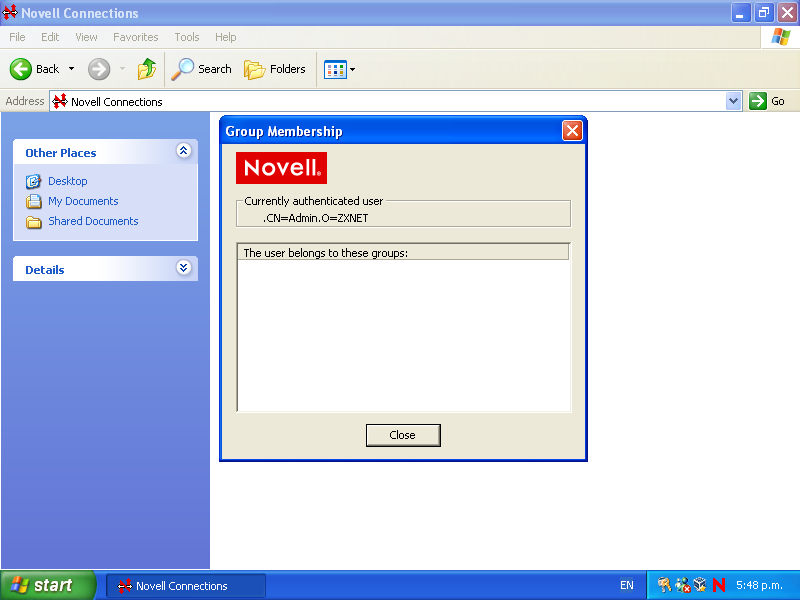
Task: Click the green Back arrow icon
Action: (21, 69)
